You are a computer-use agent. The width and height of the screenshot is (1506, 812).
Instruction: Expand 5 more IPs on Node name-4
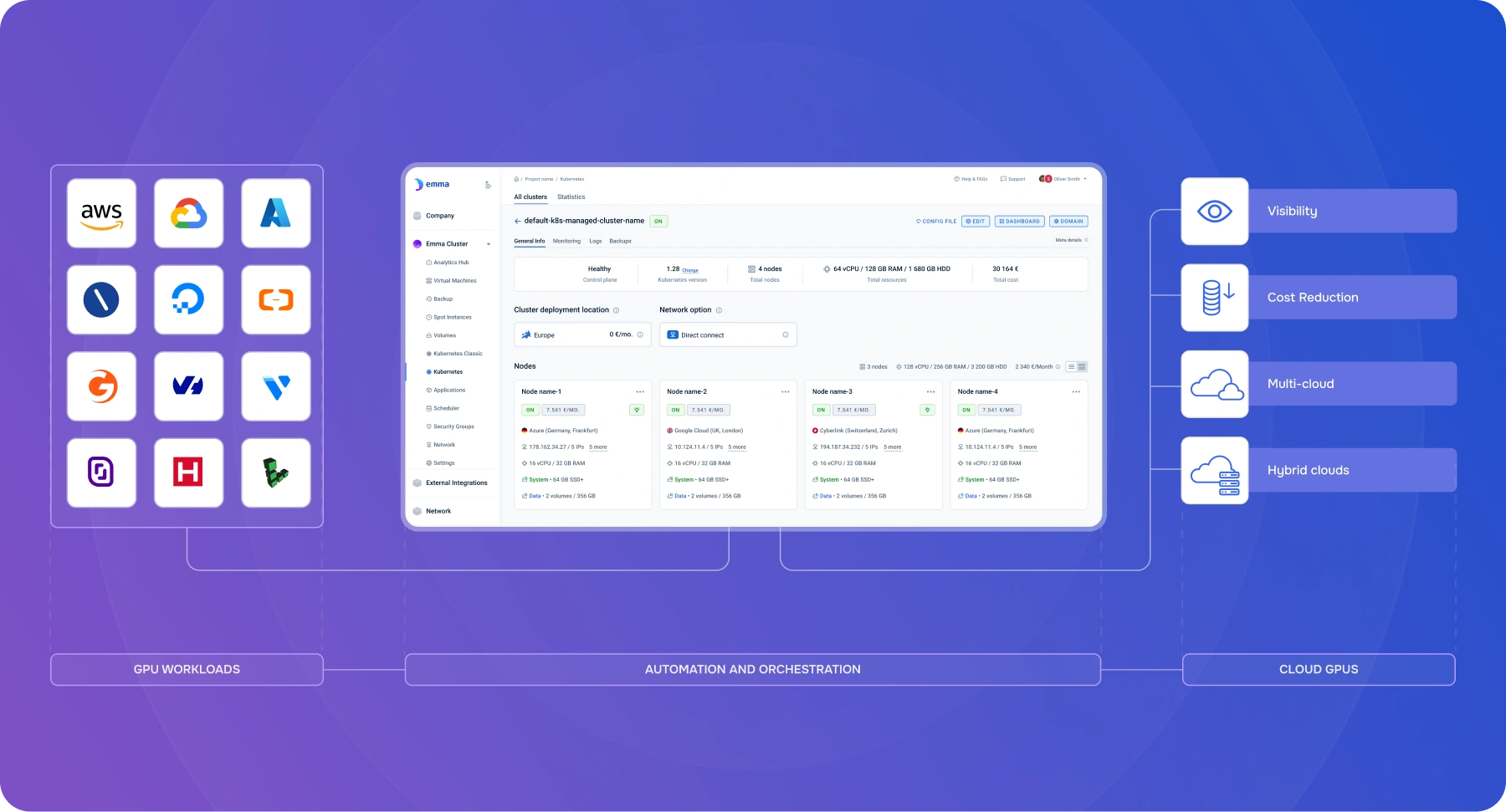pos(1028,447)
